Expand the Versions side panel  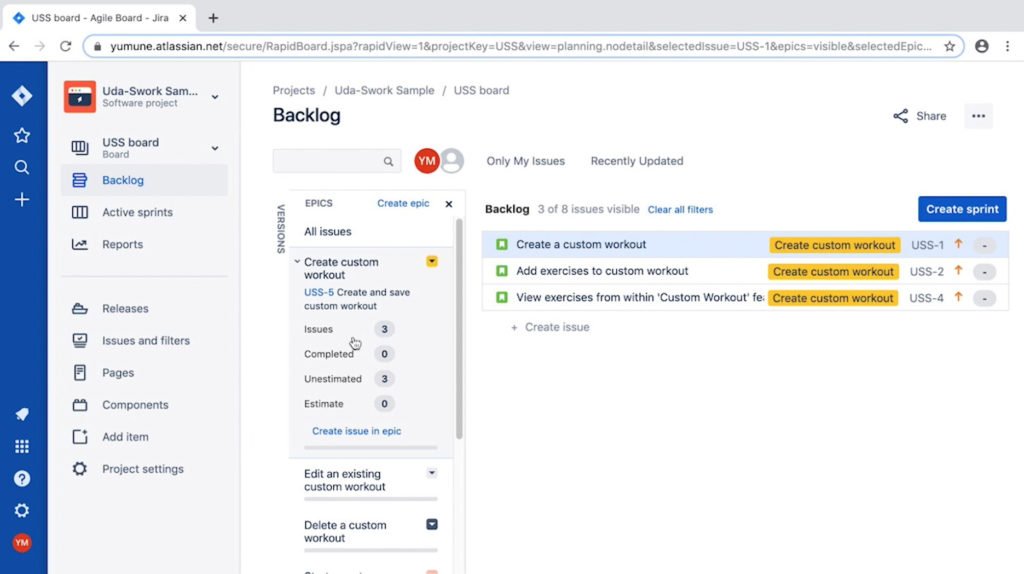[281, 229]
